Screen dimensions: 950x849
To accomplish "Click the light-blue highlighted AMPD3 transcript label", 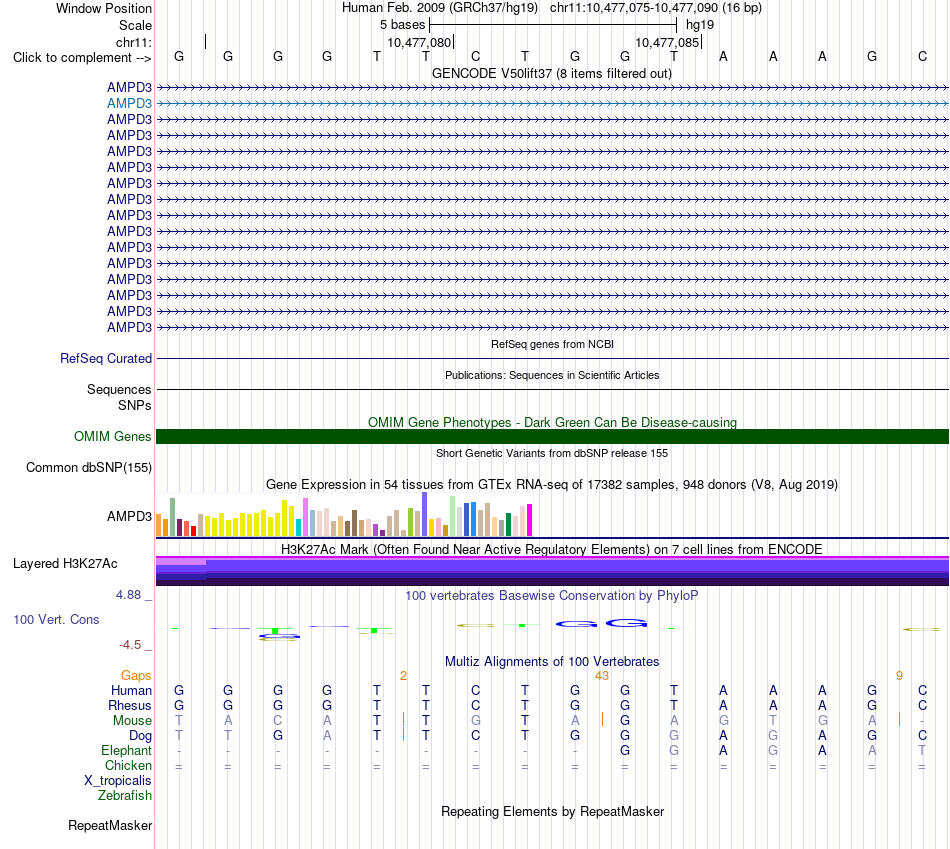I will (x=129, y=104).
